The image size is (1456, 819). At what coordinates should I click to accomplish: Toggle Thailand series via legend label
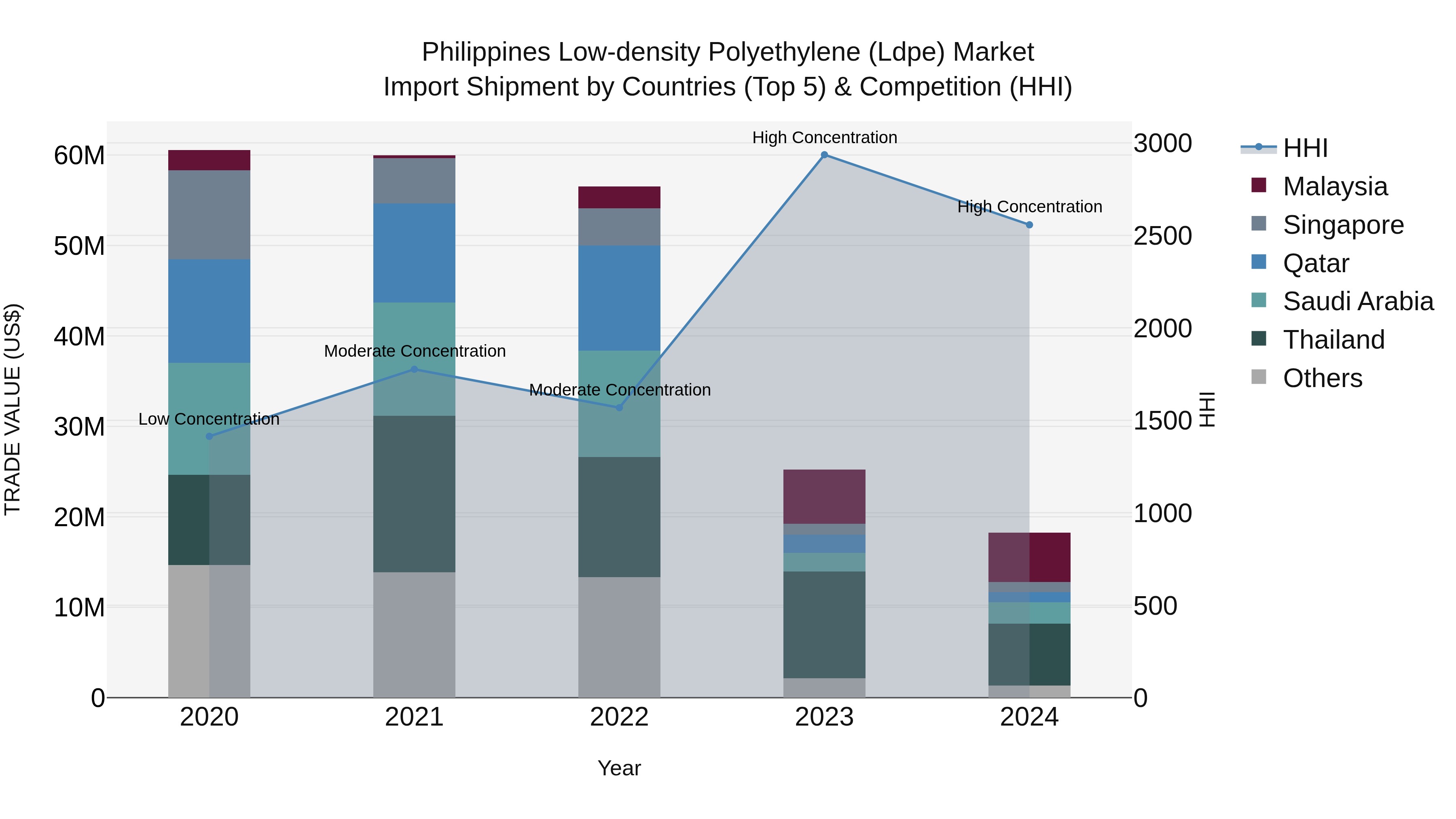(x=1334, y=340)
